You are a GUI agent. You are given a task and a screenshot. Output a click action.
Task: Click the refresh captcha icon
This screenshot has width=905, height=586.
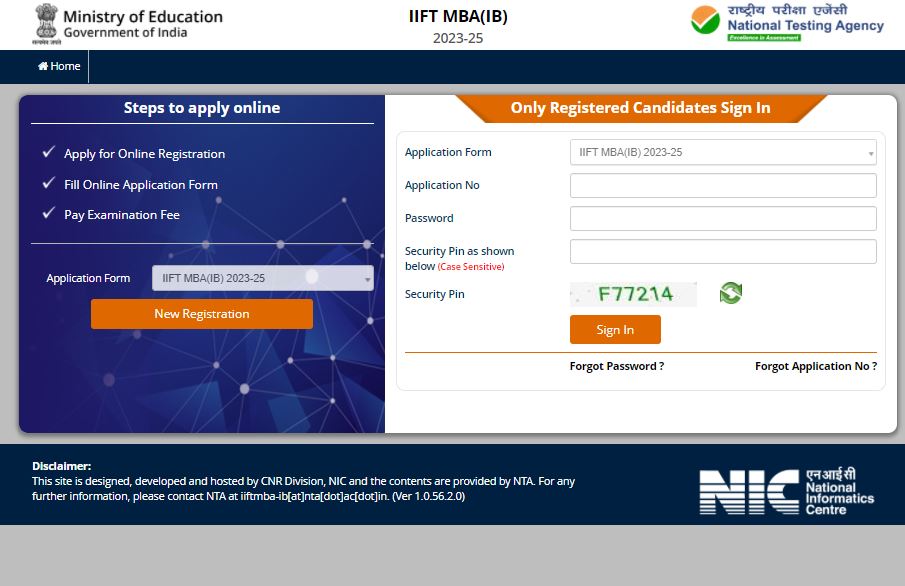point(729,292)
